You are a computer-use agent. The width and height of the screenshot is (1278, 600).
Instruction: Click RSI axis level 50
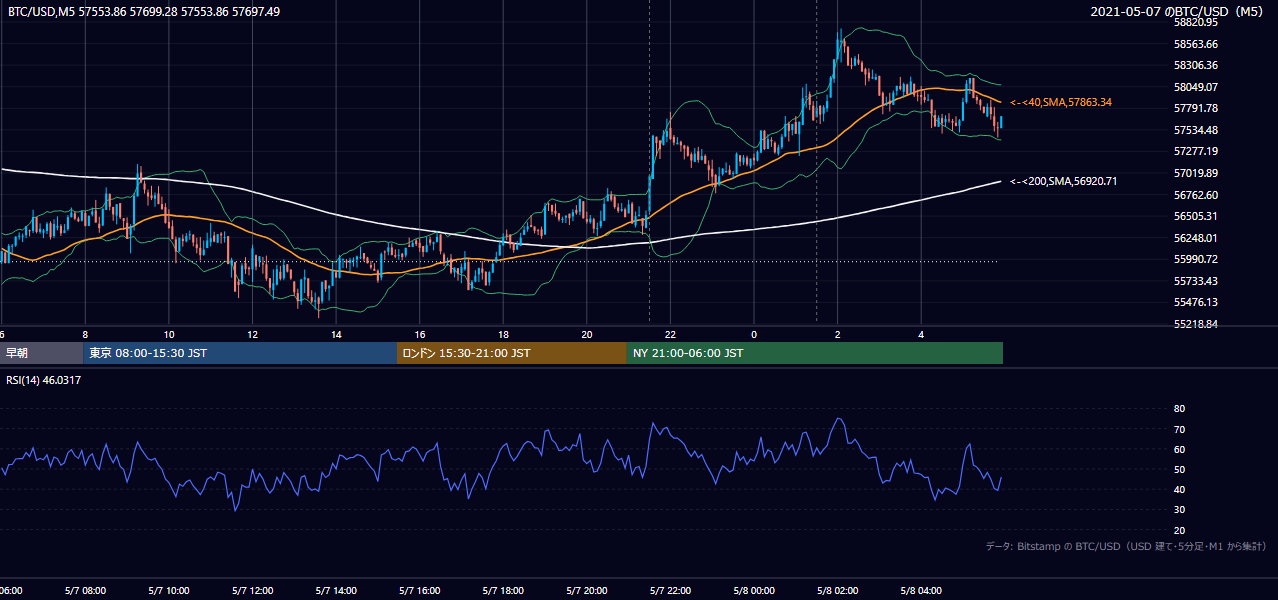point(1179,469)
